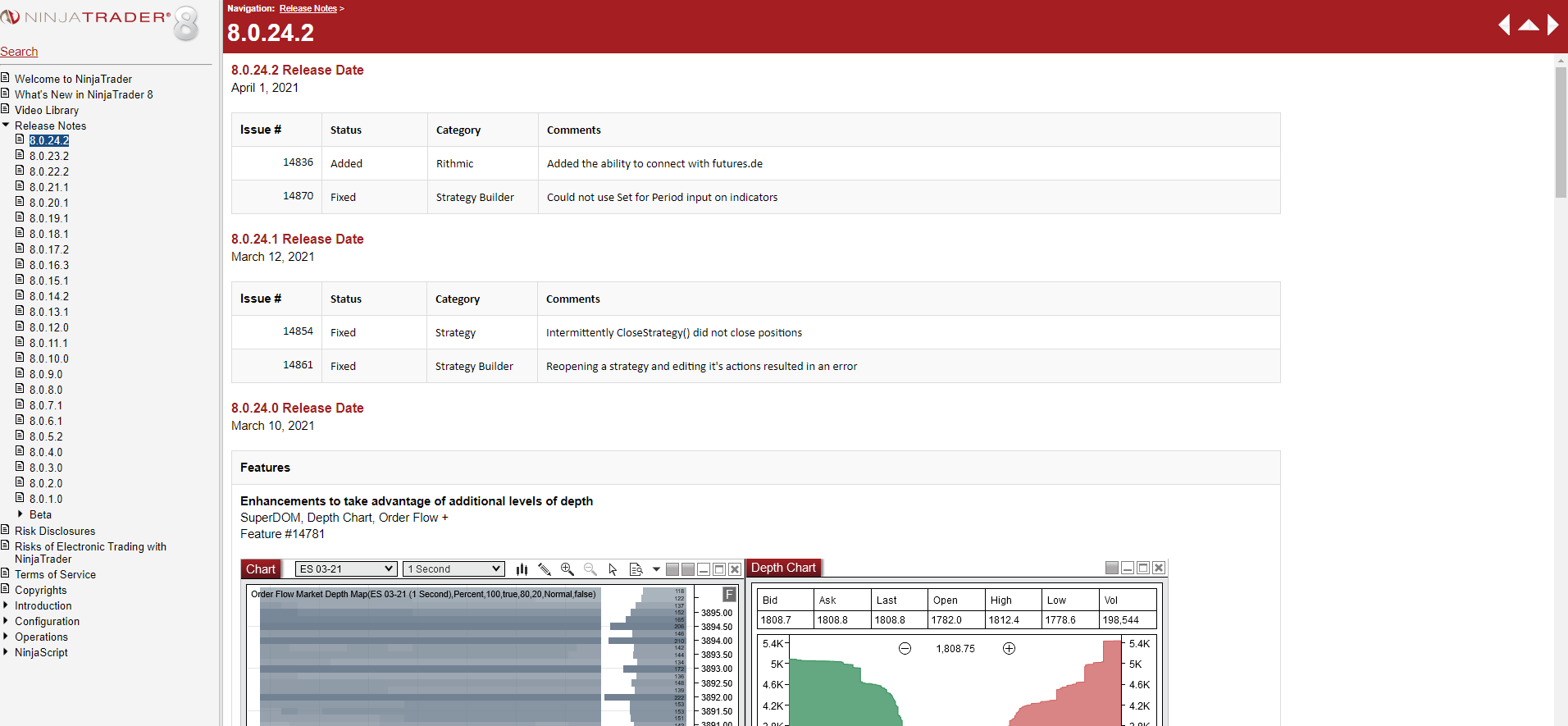
Task: Click issue number 14854 cell
Action: [x=276, y=332]
